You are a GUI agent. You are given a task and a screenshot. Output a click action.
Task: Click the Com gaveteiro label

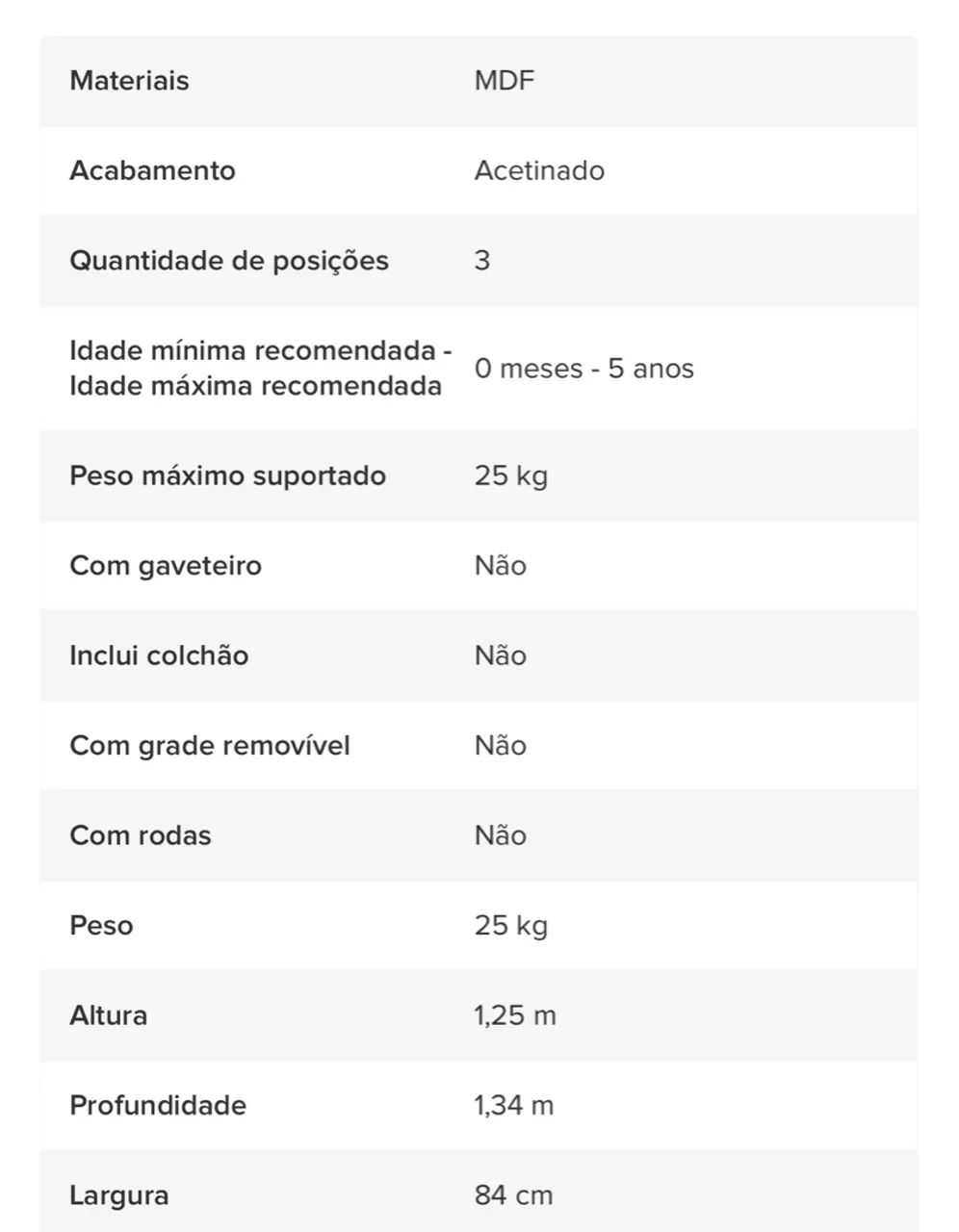pos(165,565)
